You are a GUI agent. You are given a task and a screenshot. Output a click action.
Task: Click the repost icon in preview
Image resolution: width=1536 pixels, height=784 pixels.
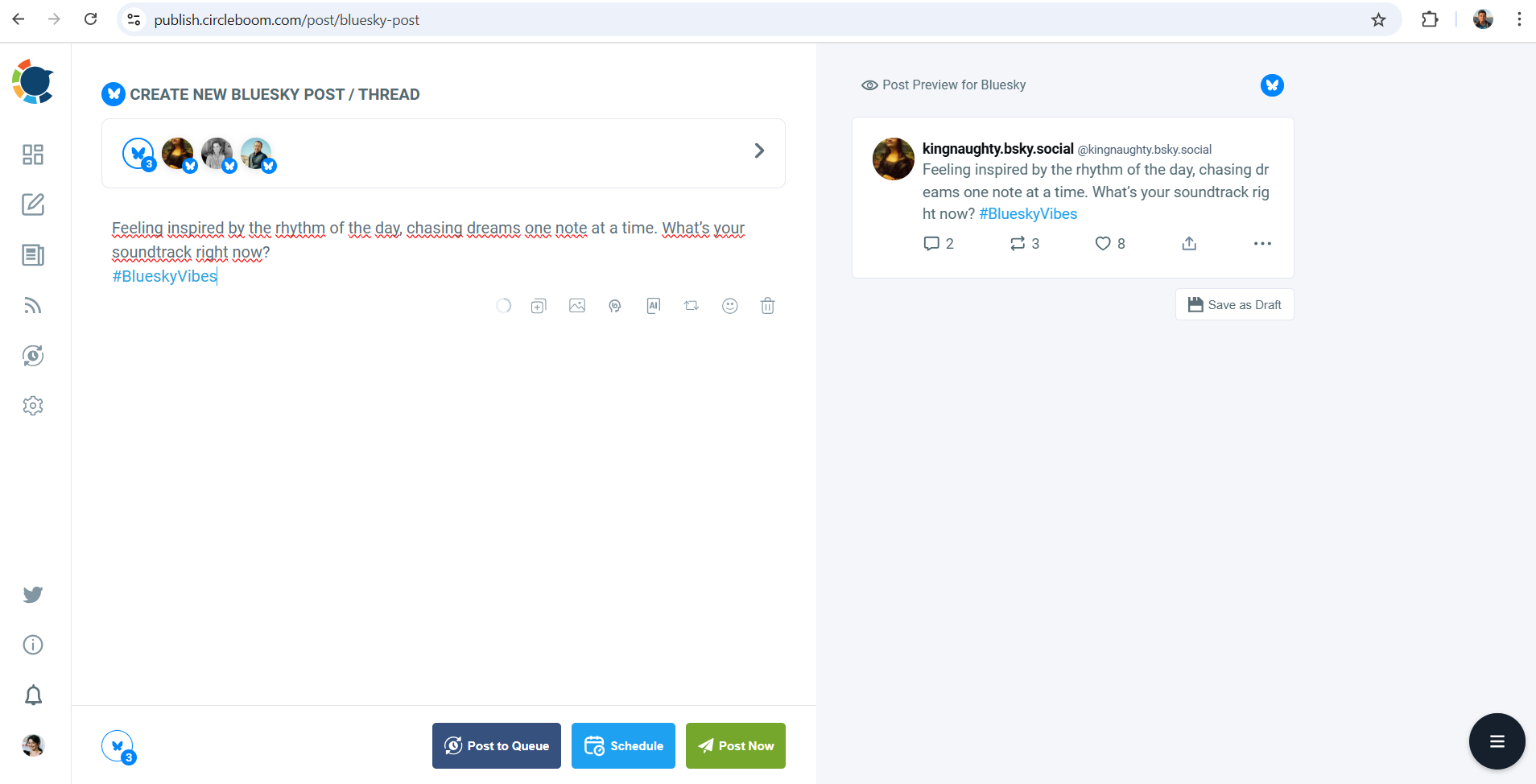click(1018, 243)
